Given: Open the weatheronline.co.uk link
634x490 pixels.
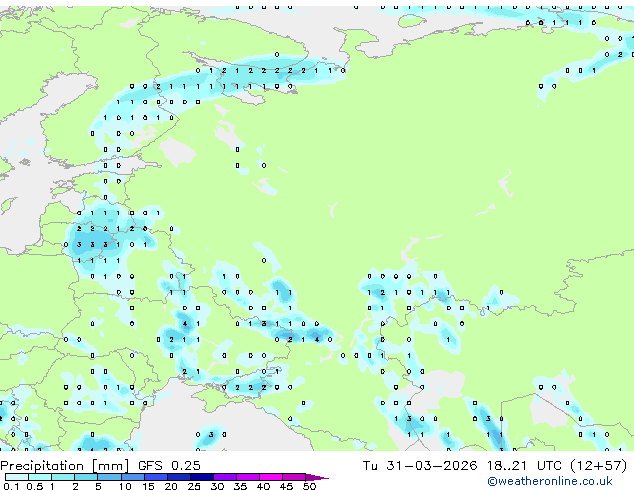Looking at the screenshot, I should pyautogui.click(x=550, y=481).
